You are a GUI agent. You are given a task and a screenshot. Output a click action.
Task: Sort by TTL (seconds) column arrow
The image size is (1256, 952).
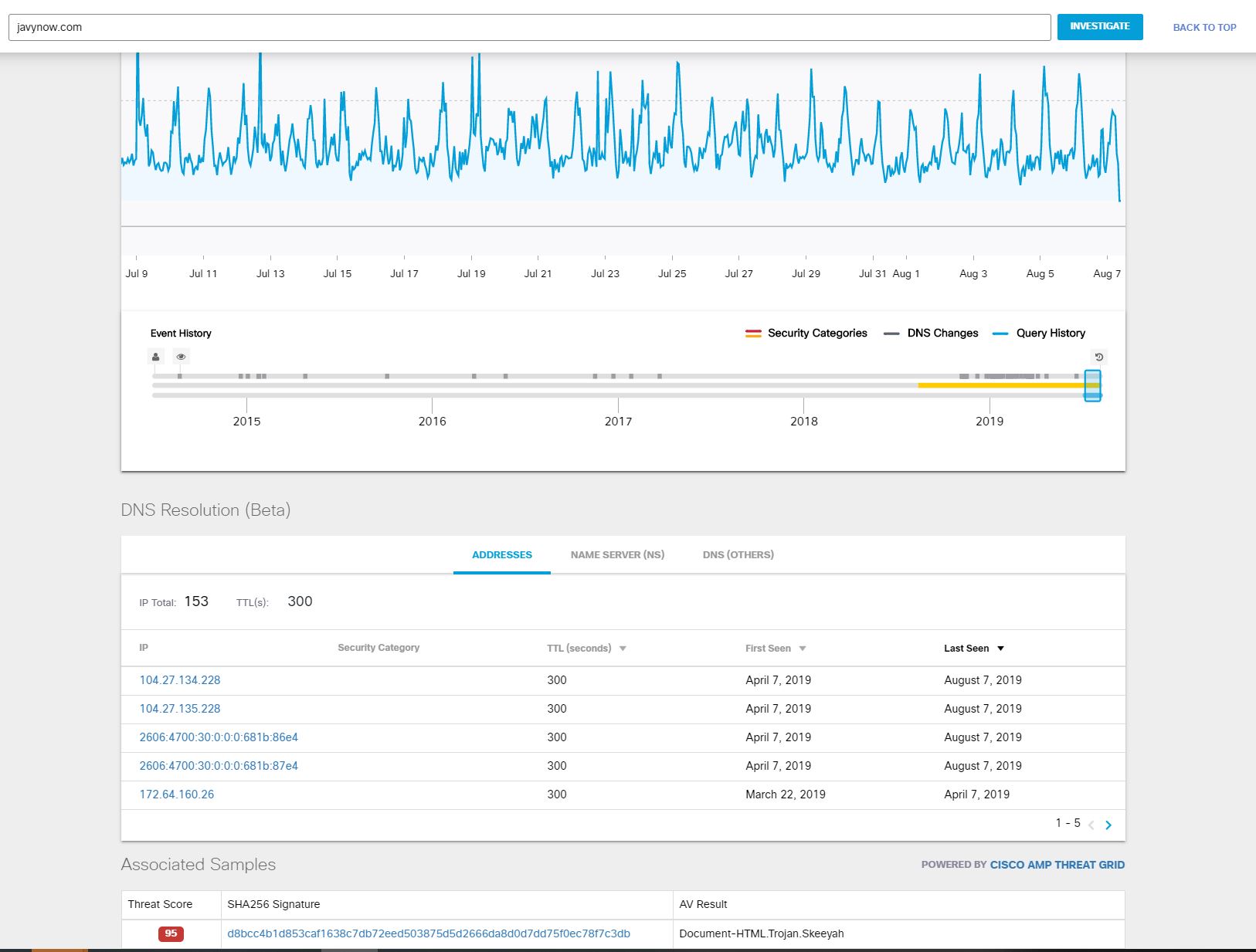tap(623, 649)
